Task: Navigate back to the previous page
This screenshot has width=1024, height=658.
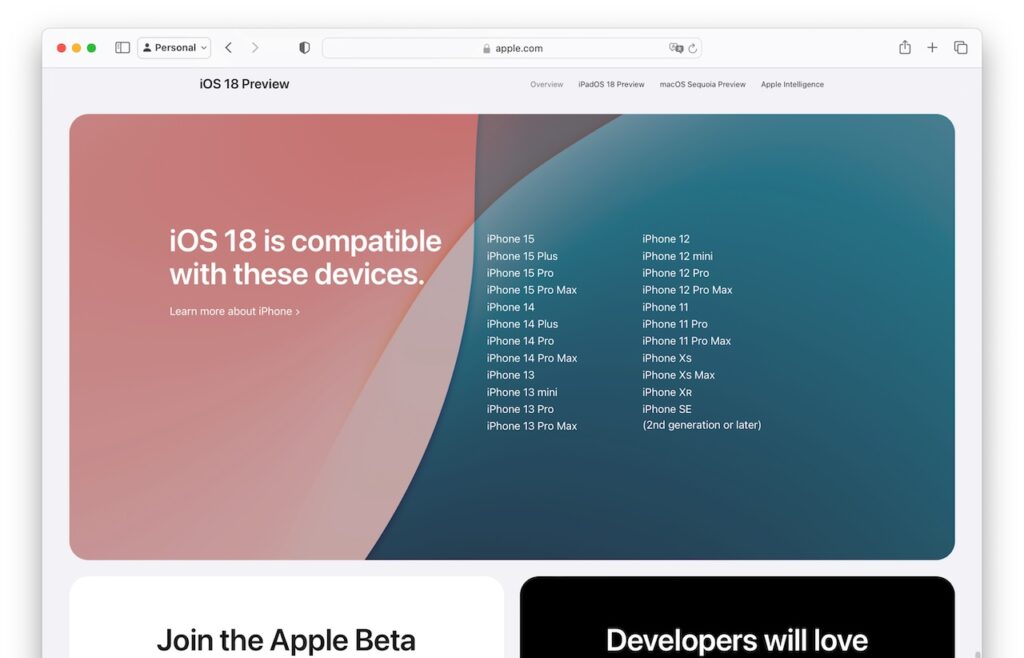Action: coord(228,47)
